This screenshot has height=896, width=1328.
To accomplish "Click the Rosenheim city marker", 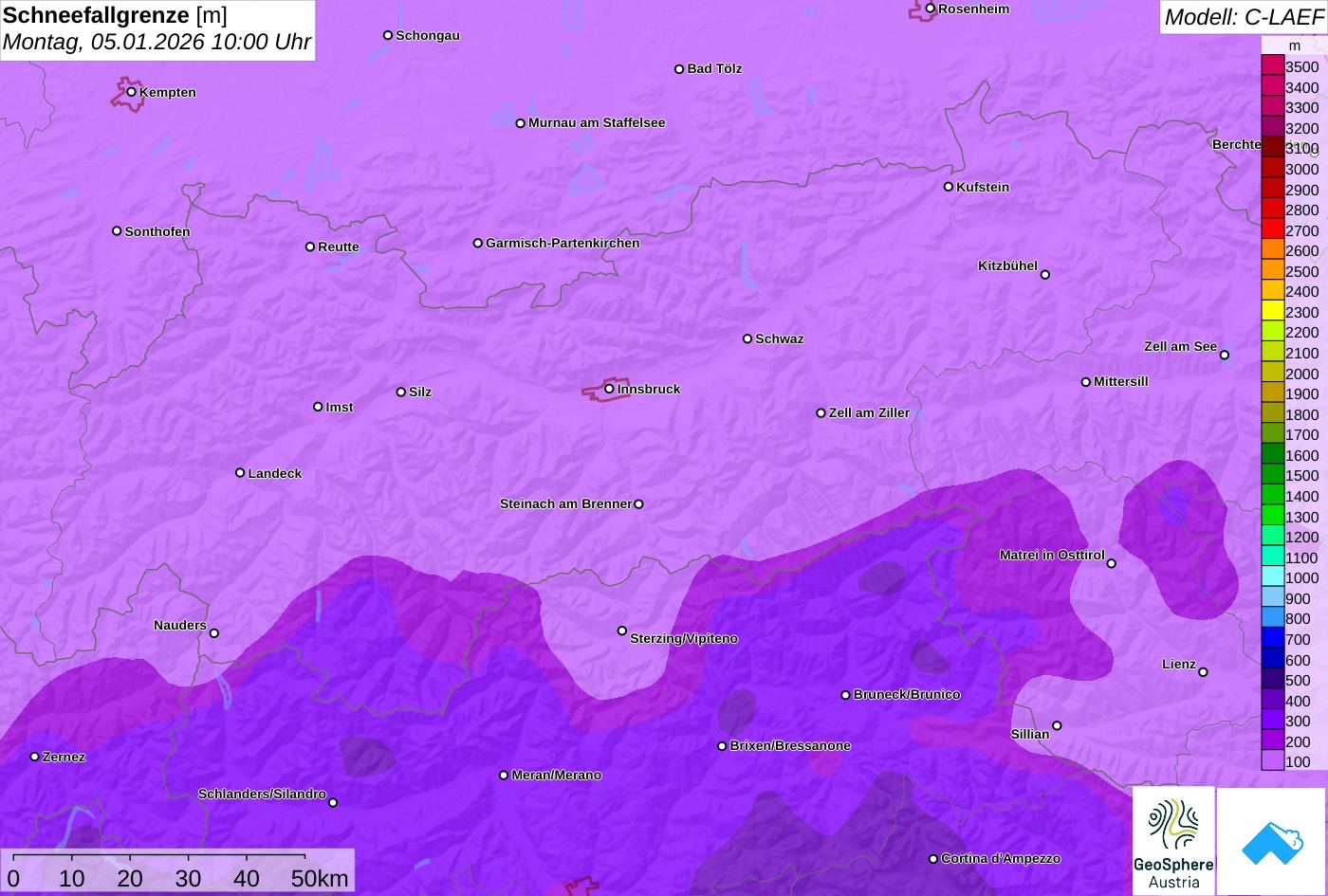I will 931,9.
